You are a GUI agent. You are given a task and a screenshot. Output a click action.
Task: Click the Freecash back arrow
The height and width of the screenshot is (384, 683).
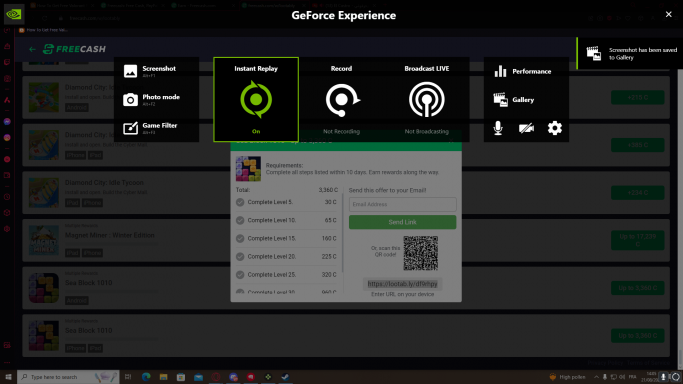[32, 49]
